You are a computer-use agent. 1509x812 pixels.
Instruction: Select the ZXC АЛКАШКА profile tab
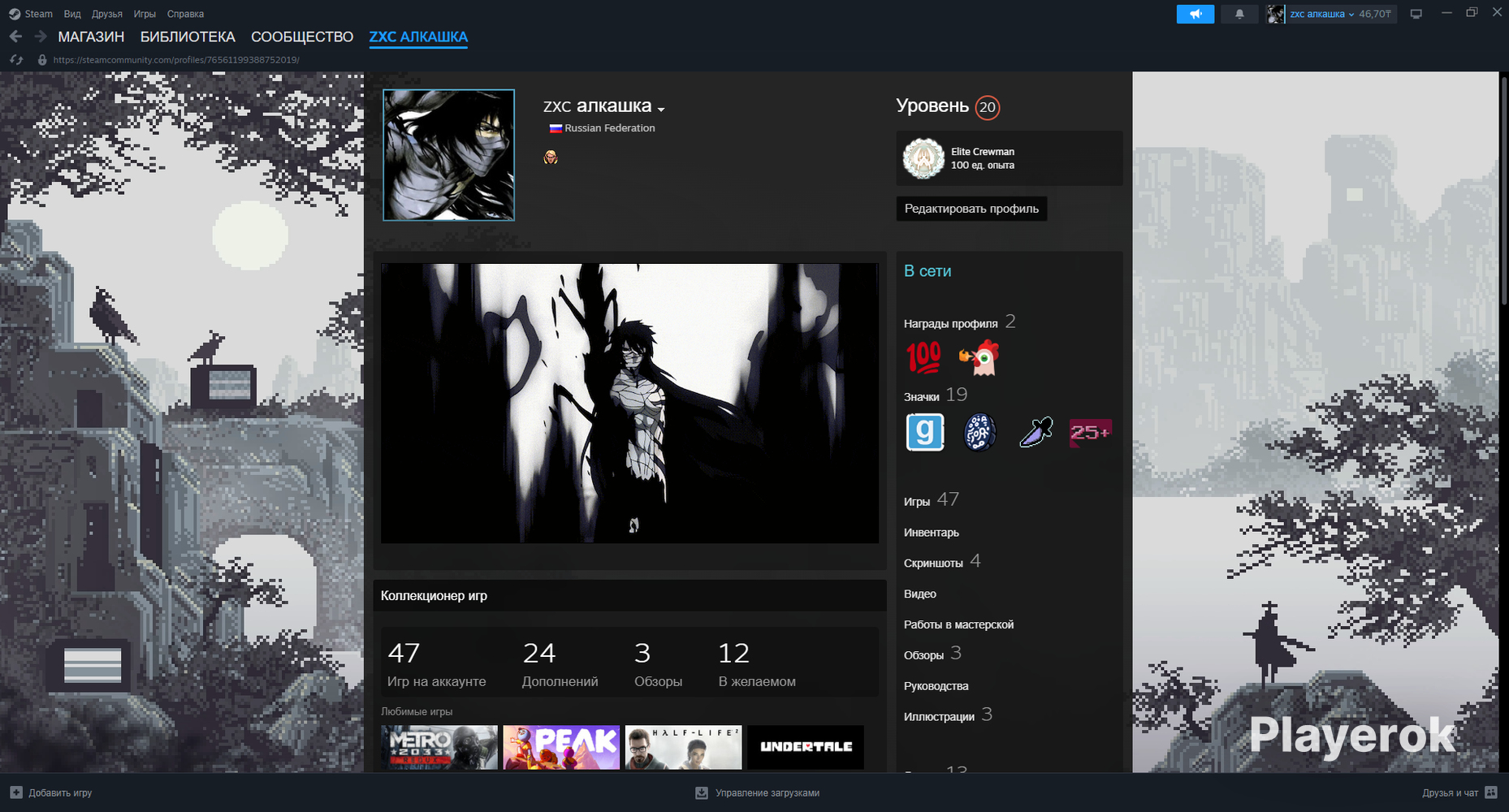(418, 37)
